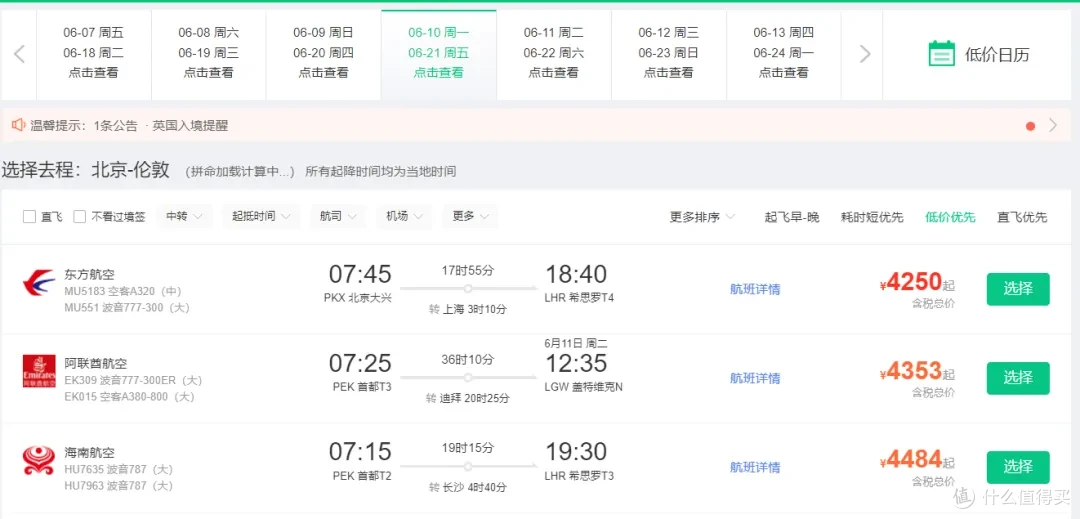Expand the notice bar with the right chevron
Image resolution: width=1080 pixels, height=519 pixels.
point(1052,125)
